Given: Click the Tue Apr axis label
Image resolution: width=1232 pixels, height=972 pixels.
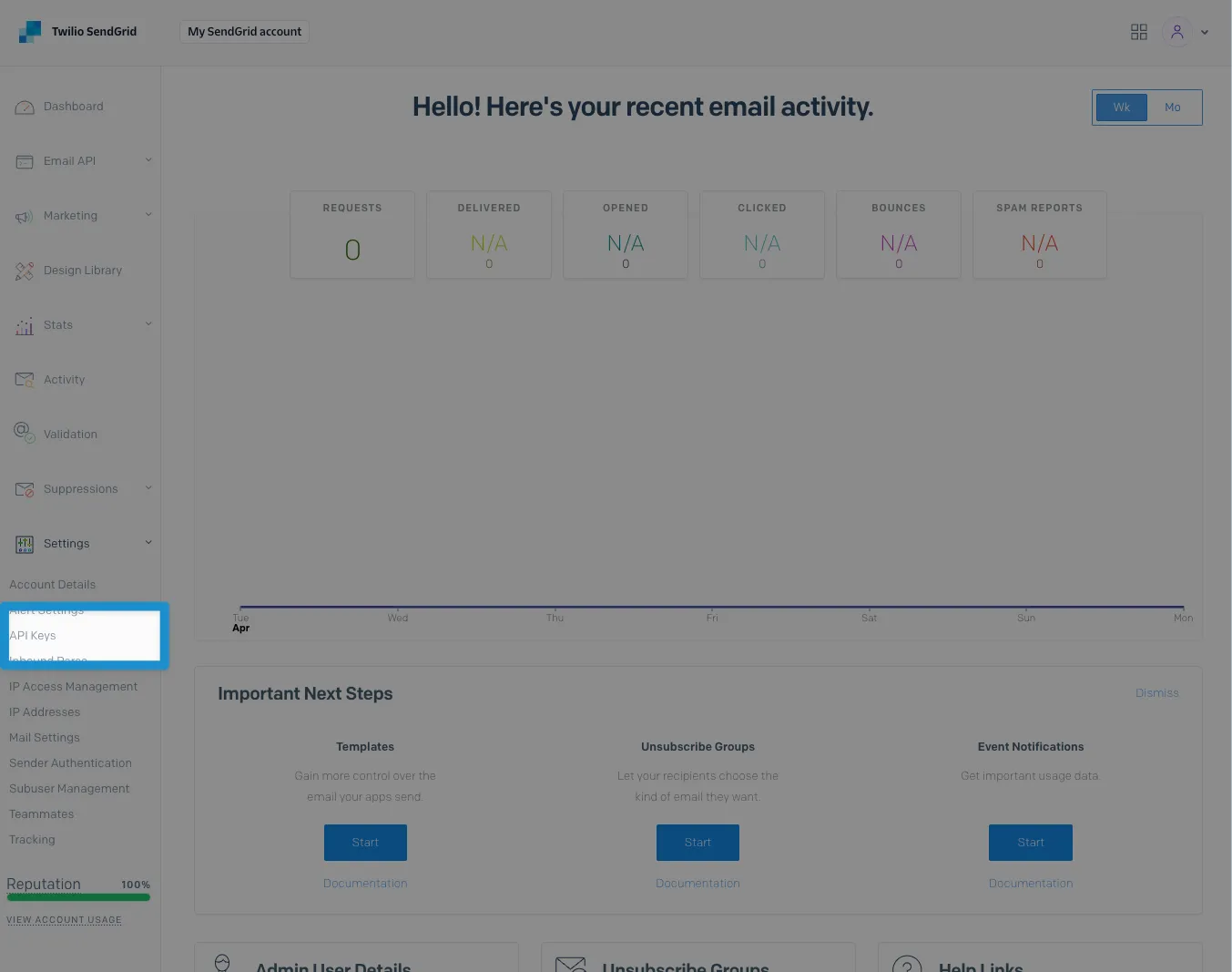Looking at the screenshot, I should tap(240, 623).
